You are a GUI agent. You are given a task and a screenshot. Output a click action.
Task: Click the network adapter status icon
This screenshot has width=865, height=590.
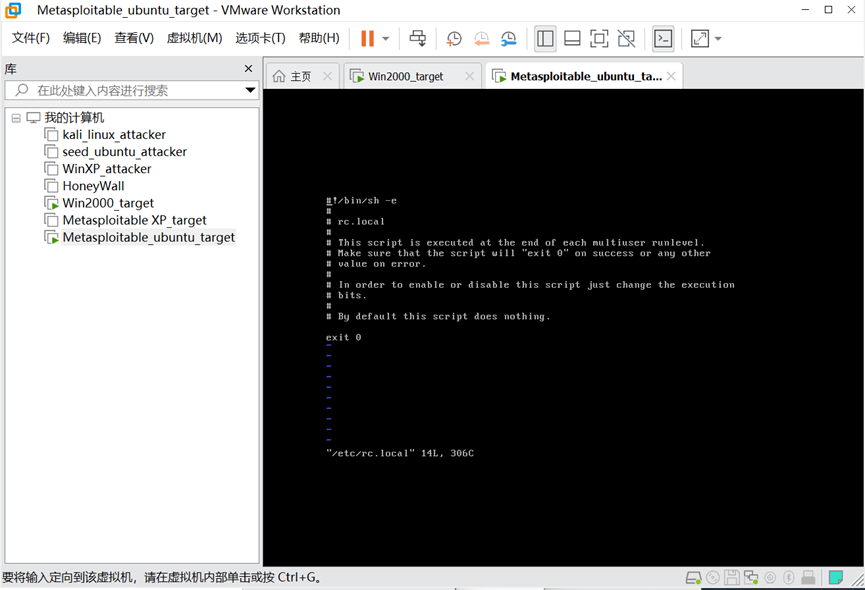coord(751,578)
